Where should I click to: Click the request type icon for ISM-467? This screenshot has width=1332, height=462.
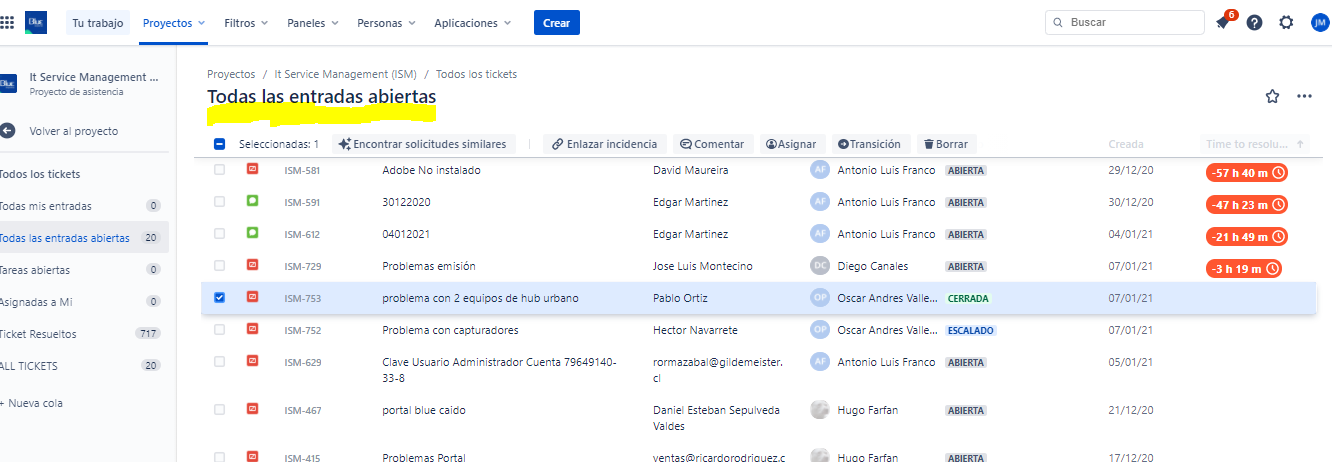pos(253,409)
